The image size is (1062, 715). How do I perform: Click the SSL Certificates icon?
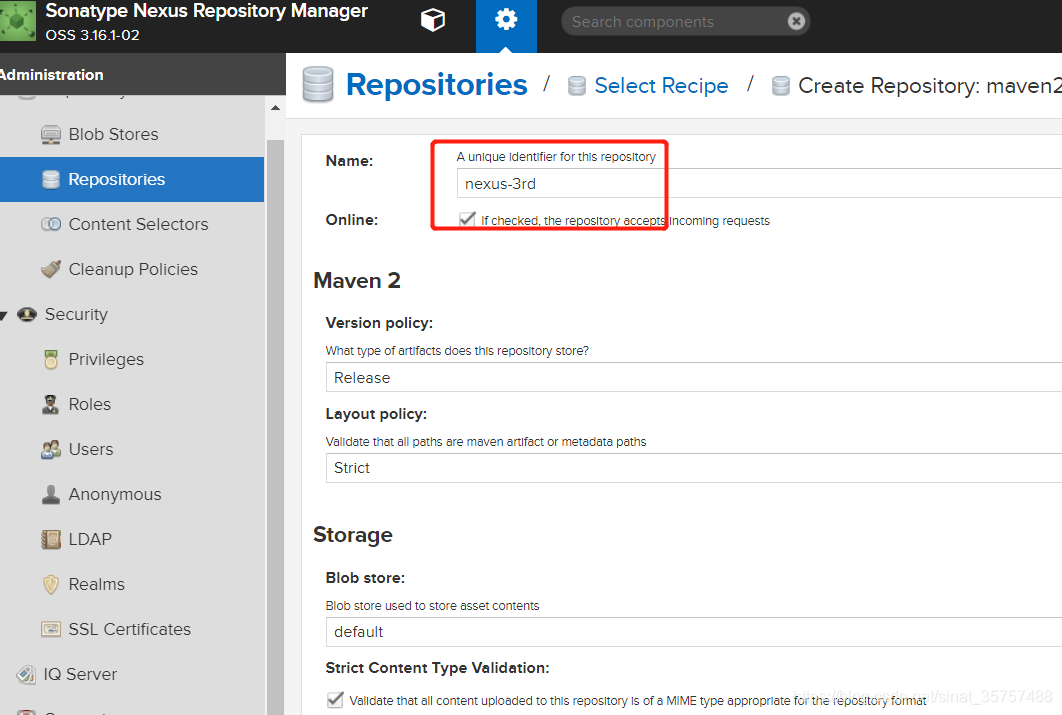[x=51, y=629]
